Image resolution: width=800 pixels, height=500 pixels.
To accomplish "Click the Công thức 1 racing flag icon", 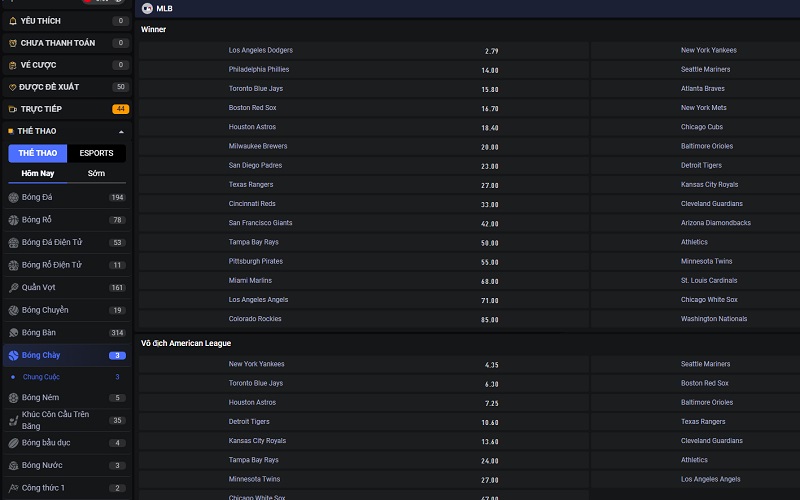I will pos(14,488).
